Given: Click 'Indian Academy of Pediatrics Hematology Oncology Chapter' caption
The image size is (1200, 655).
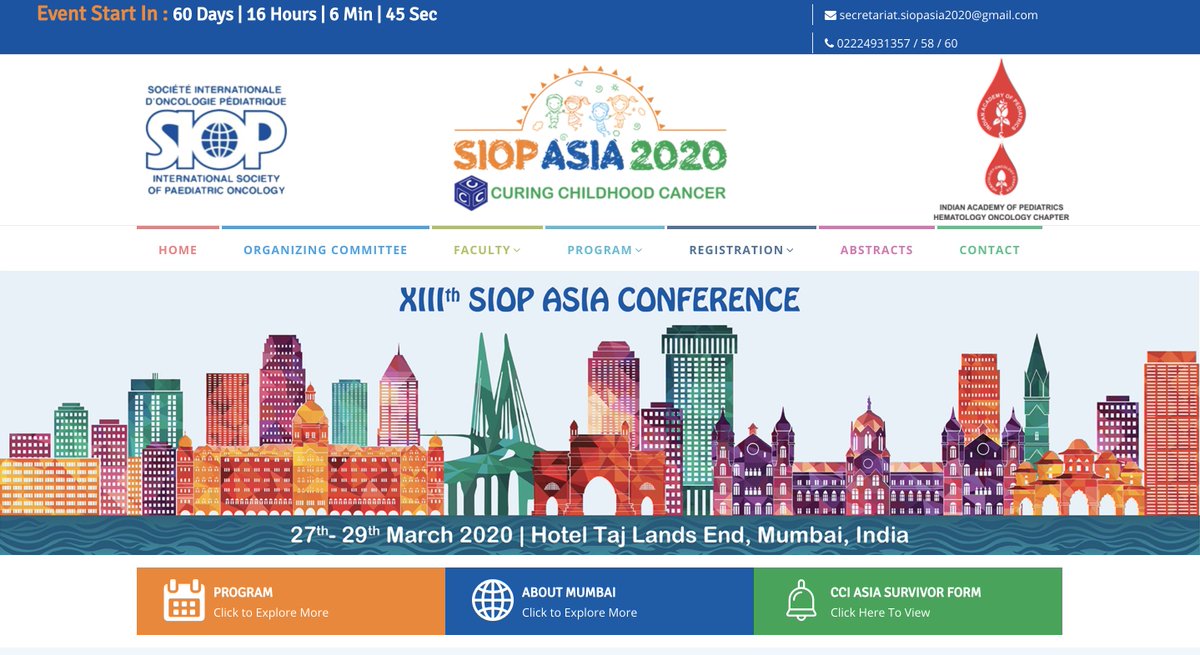Looking at the screenshot, I should [1001, 212].
